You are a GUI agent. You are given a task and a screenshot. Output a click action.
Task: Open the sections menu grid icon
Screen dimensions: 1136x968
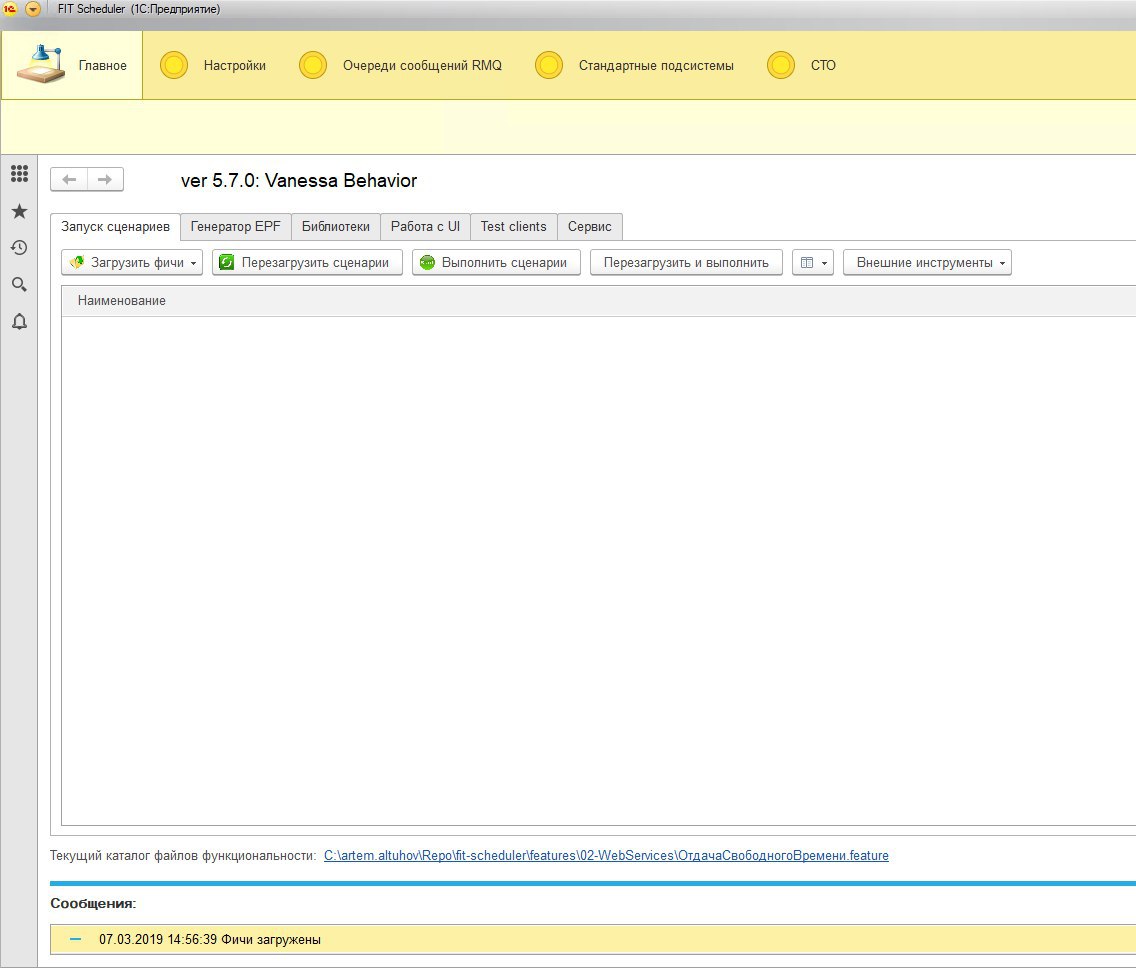tap(20, 173)
